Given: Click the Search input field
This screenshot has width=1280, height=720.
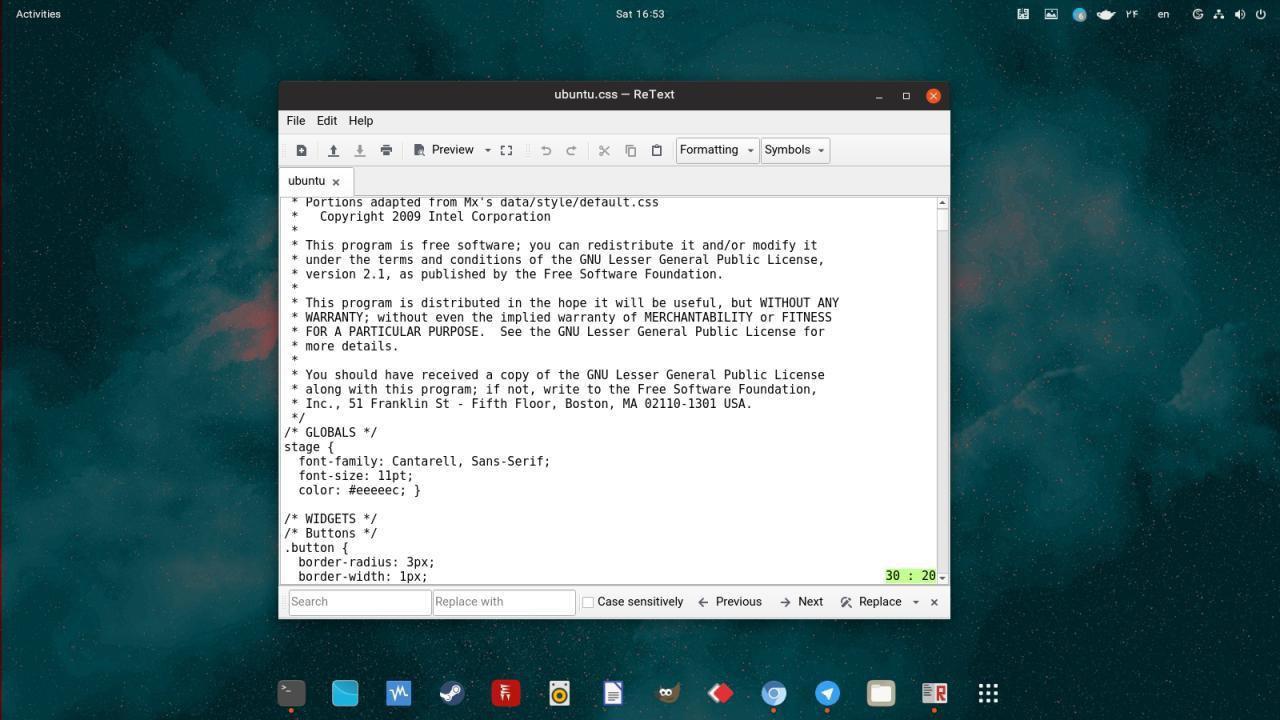Looking at the screenshot, I should click(359, 602).
